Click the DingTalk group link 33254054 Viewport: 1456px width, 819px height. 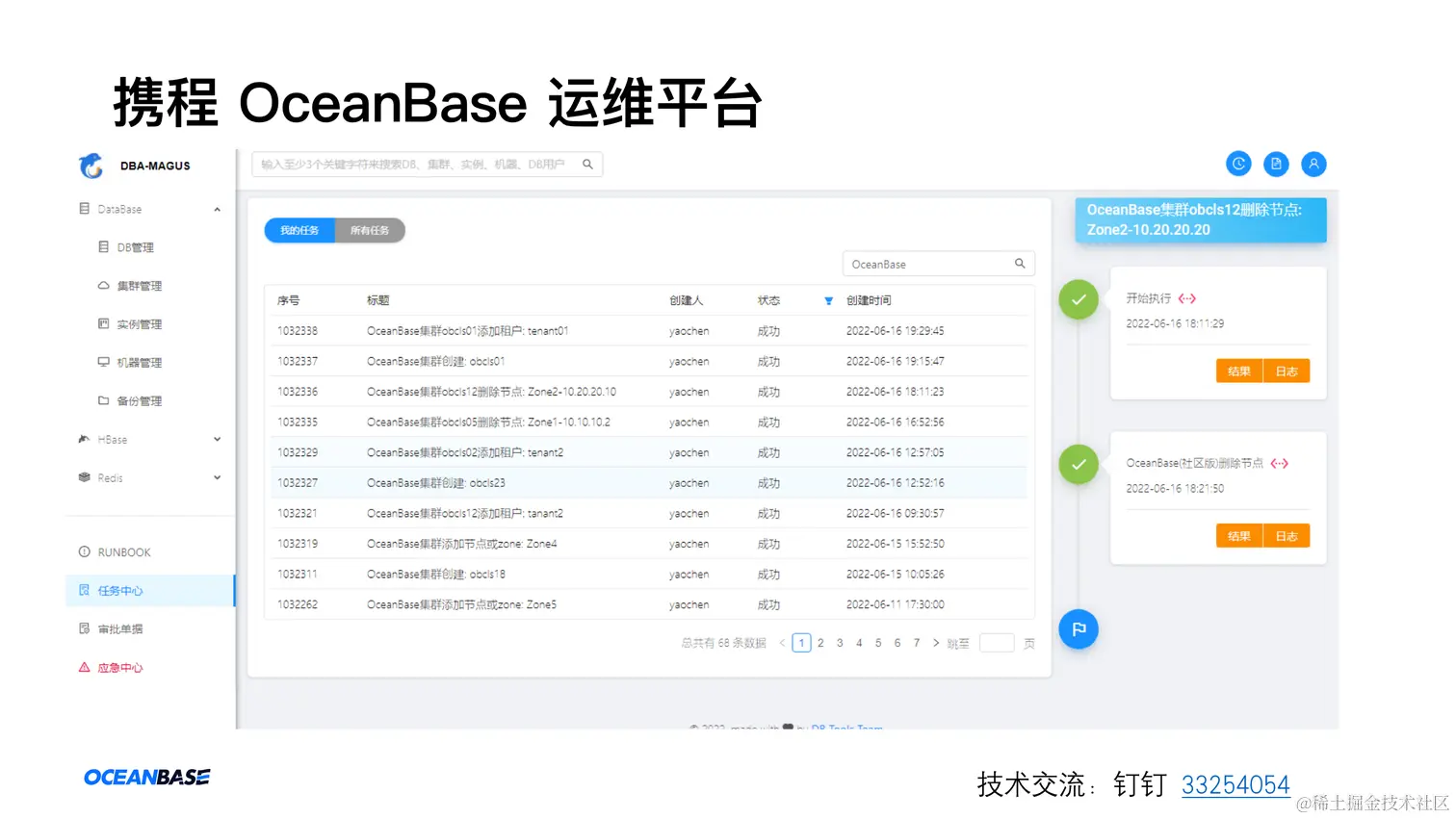coord(1235,784)
